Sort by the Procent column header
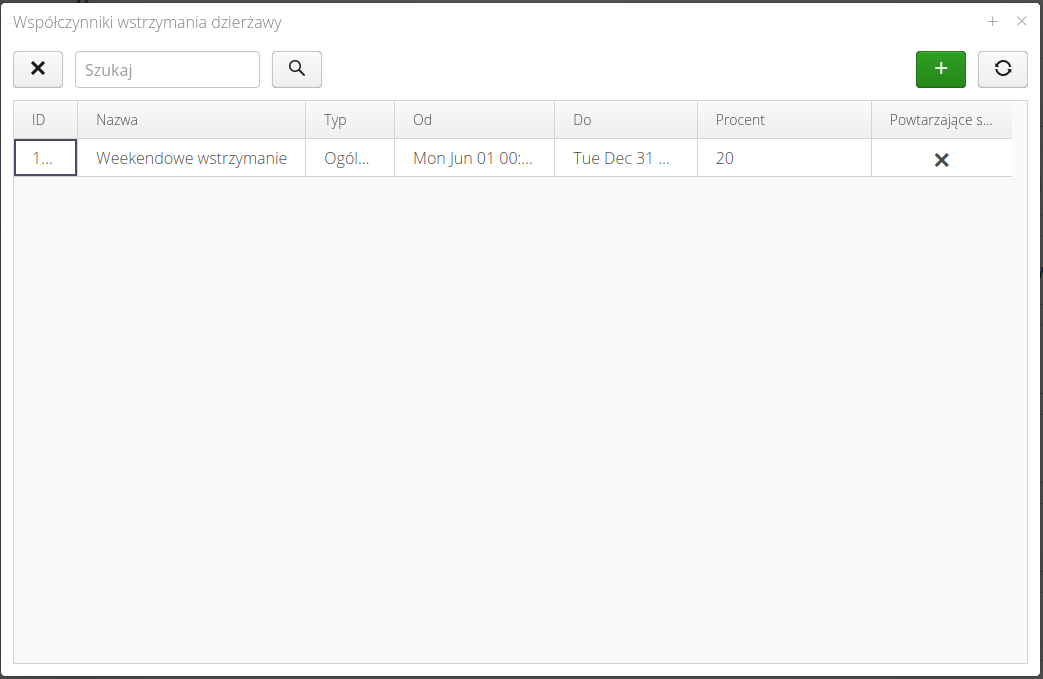Image resolution: width=1043 pixels, height=679 pixels. (783, 120)
